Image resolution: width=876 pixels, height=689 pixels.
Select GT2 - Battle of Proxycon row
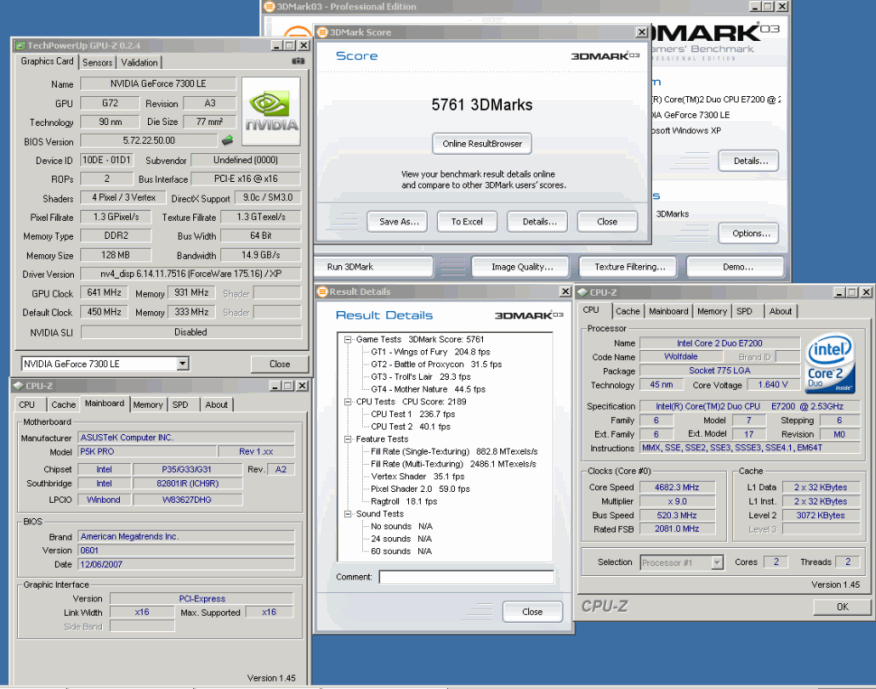(x=436, y=364)
